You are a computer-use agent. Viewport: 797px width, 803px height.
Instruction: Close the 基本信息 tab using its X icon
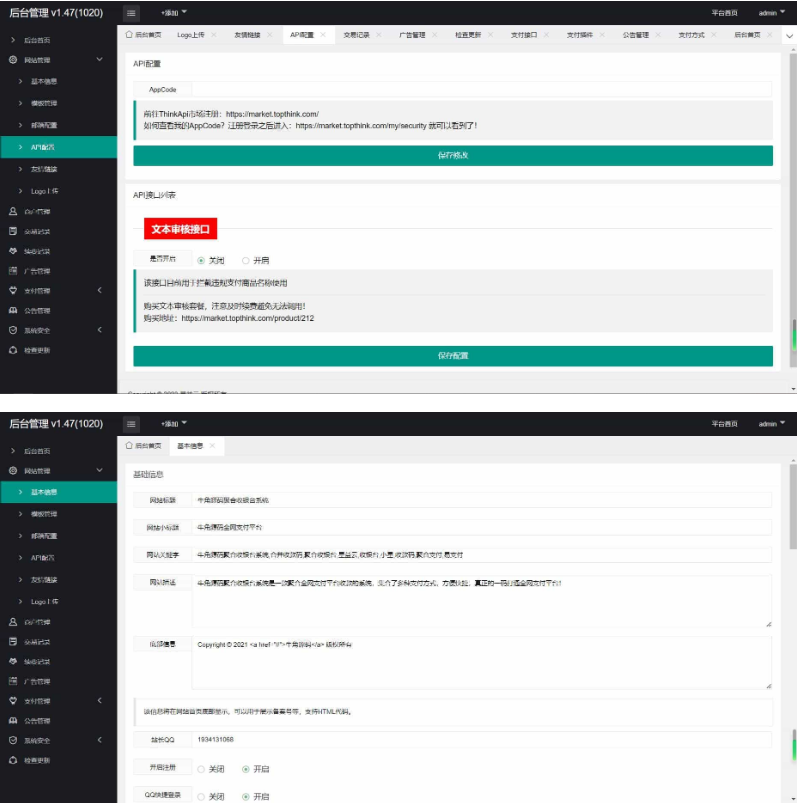click(212, 445)
